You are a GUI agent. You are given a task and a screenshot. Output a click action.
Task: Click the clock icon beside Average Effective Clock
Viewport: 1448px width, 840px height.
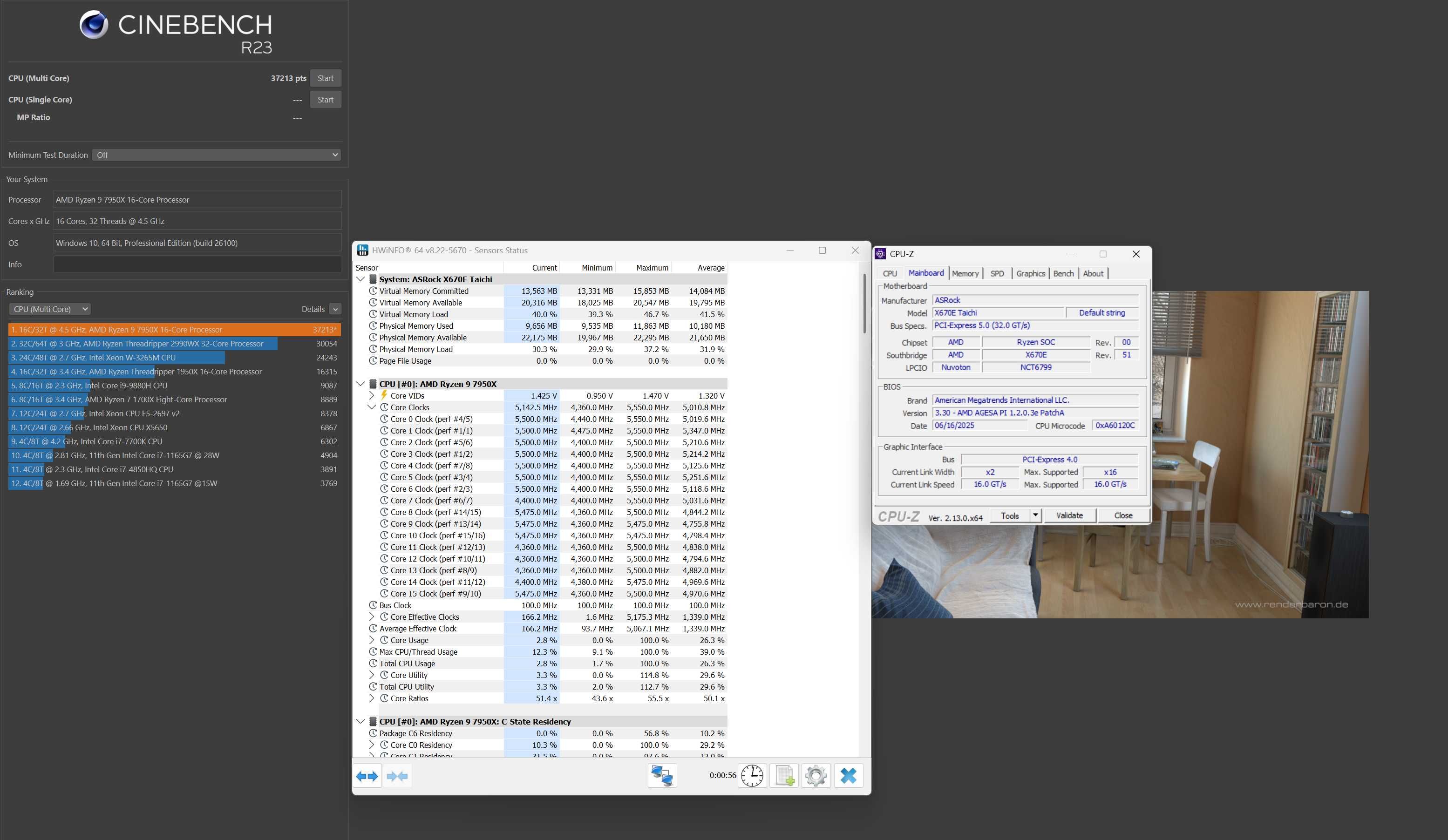pos(373,629)
